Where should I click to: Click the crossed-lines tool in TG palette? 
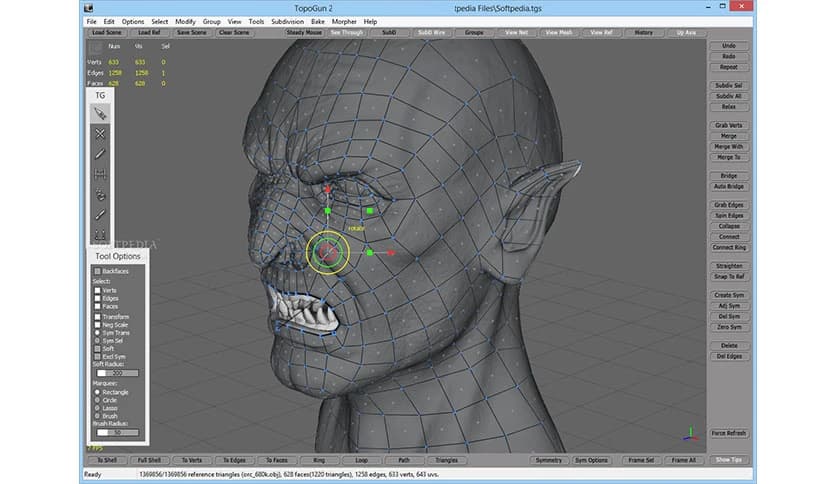point(100,134)
